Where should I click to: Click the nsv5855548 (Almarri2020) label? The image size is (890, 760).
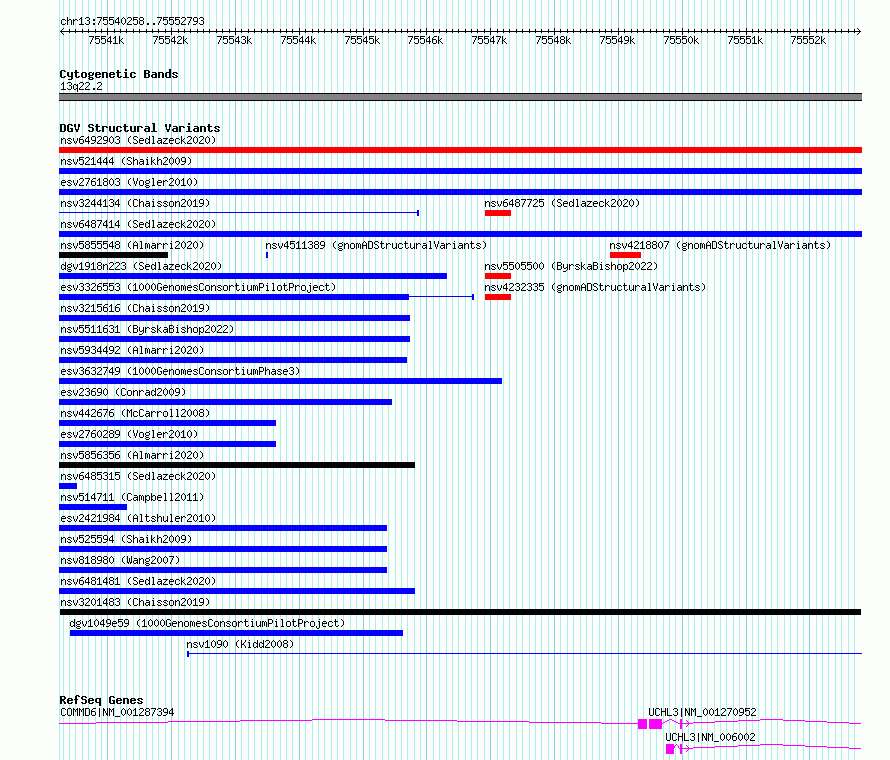[132, 245]
